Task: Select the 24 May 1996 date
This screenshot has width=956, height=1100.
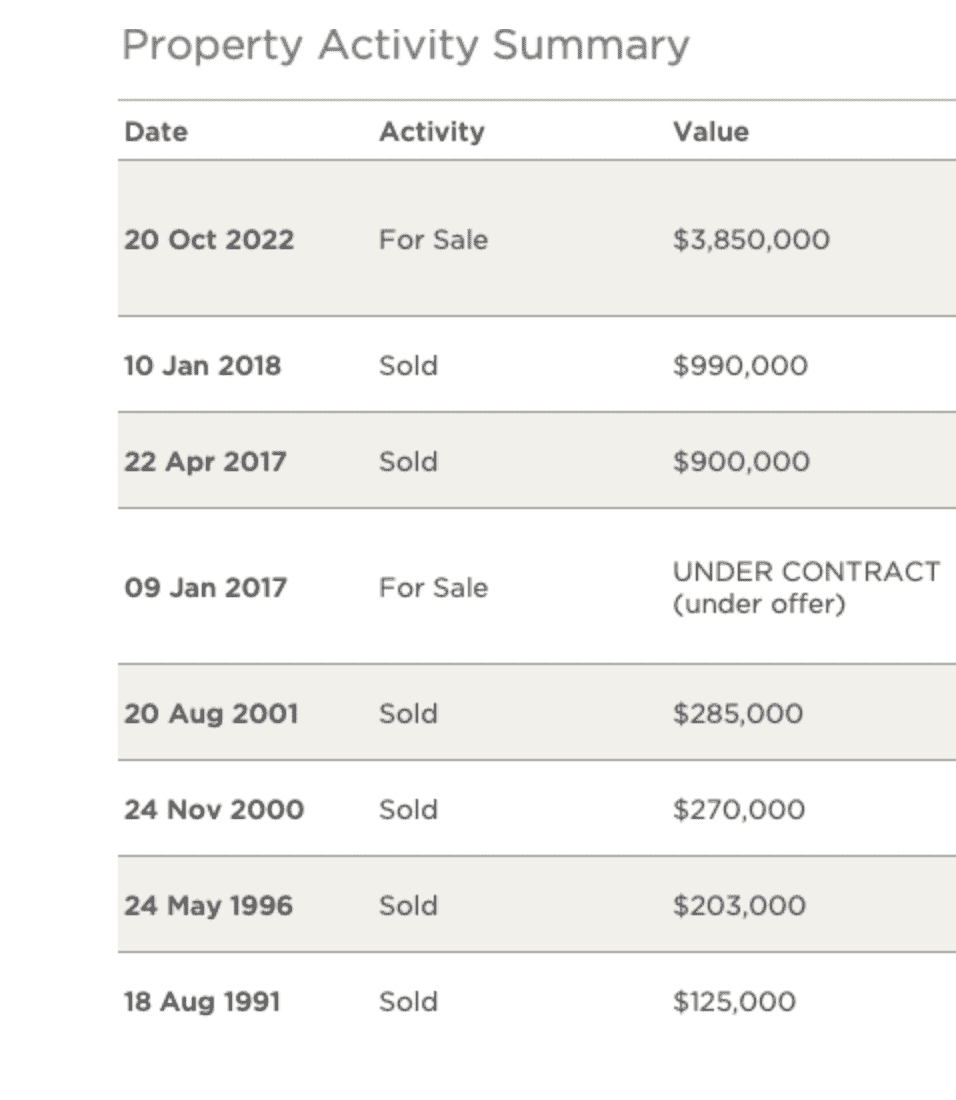Action: coord(208,905)
